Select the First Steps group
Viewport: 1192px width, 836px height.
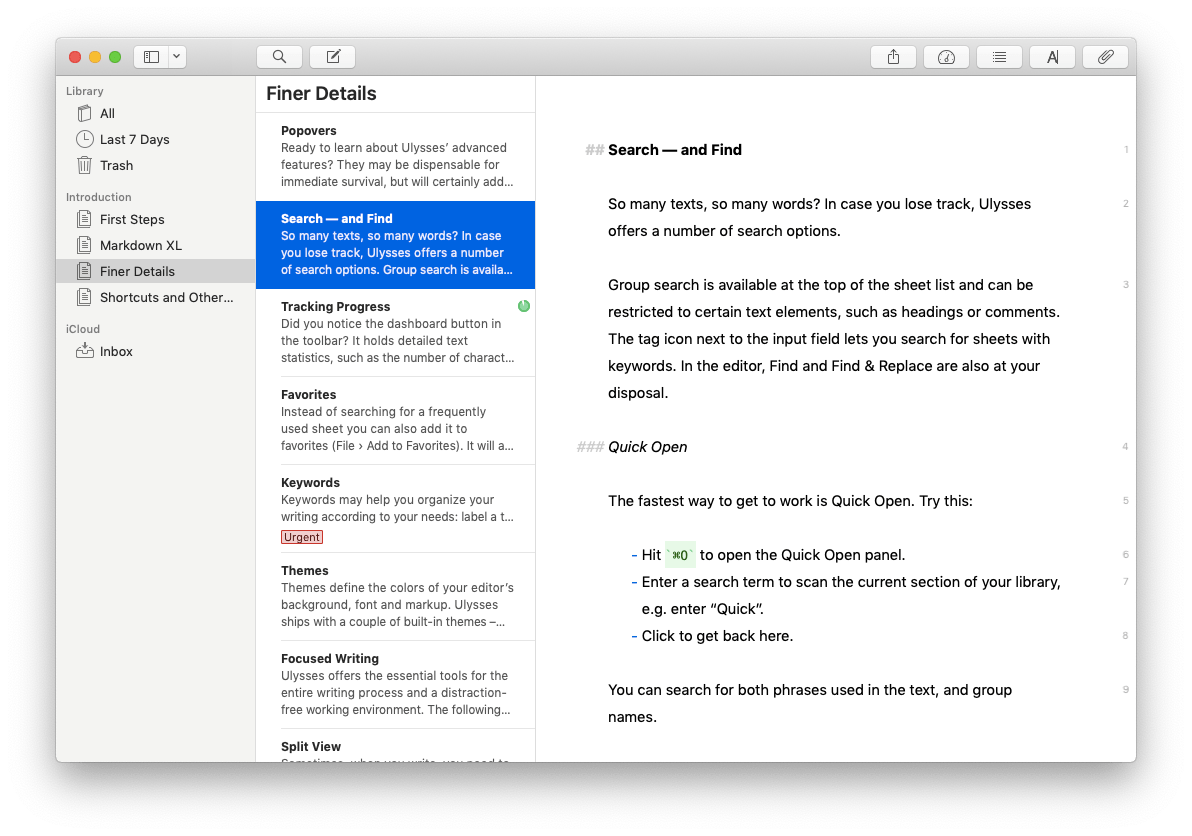(155, 219)
